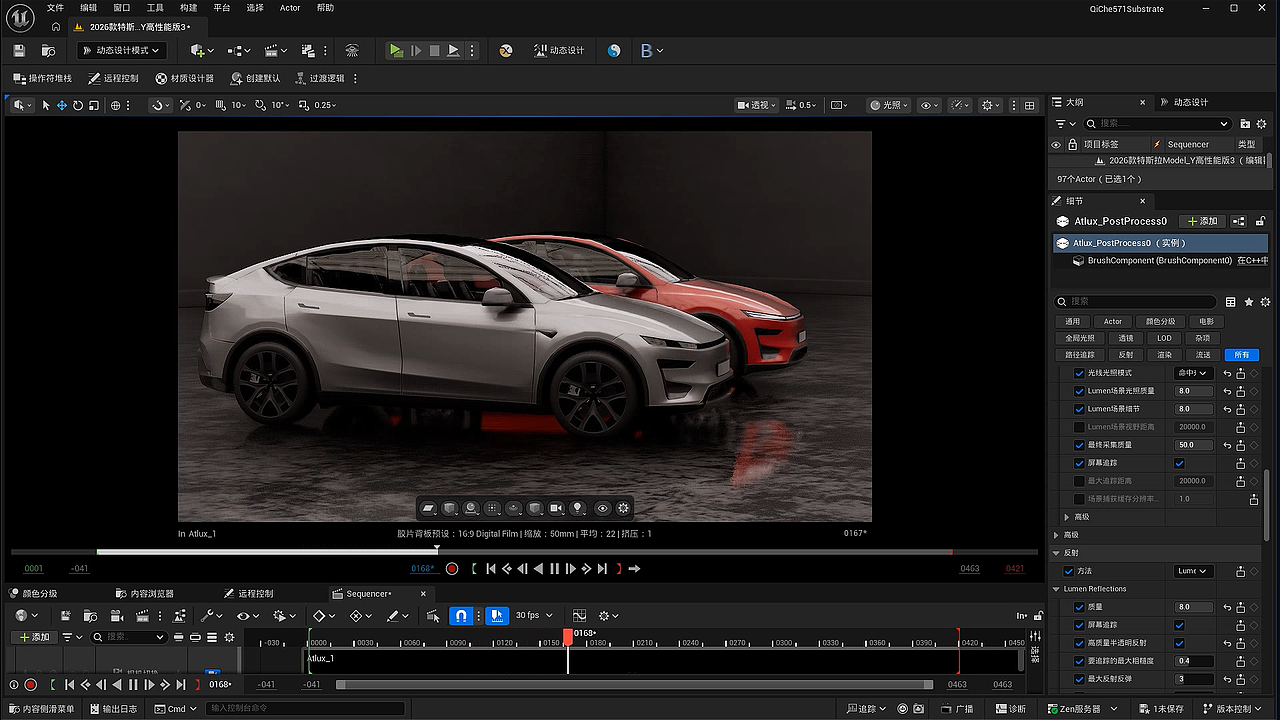Open the 编辑 menu
1280x720 pixels.
[89, 8]
